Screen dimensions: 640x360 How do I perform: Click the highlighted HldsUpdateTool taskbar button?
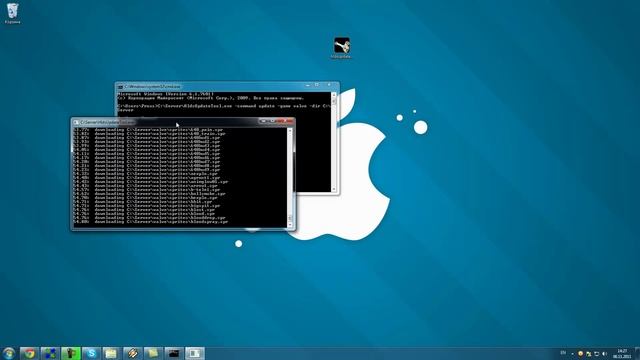click(195, 353)
